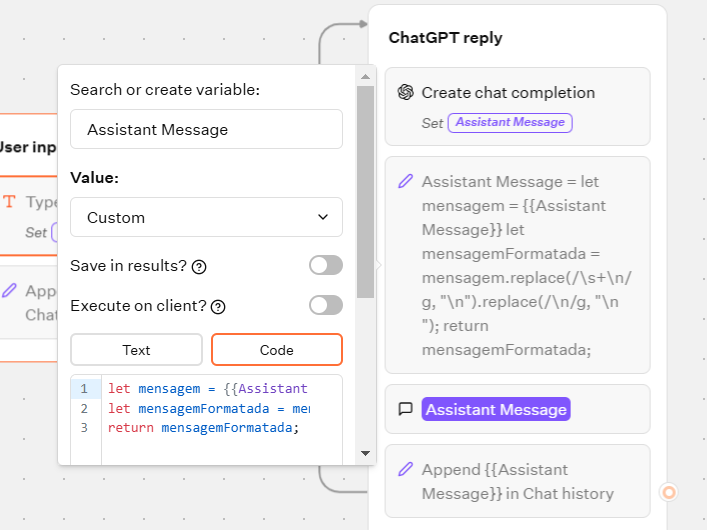The height and width of the screenshot is (530, 707).
Task: Click the variable search input field
Action: pyautogui.click(x=206, y=129)
